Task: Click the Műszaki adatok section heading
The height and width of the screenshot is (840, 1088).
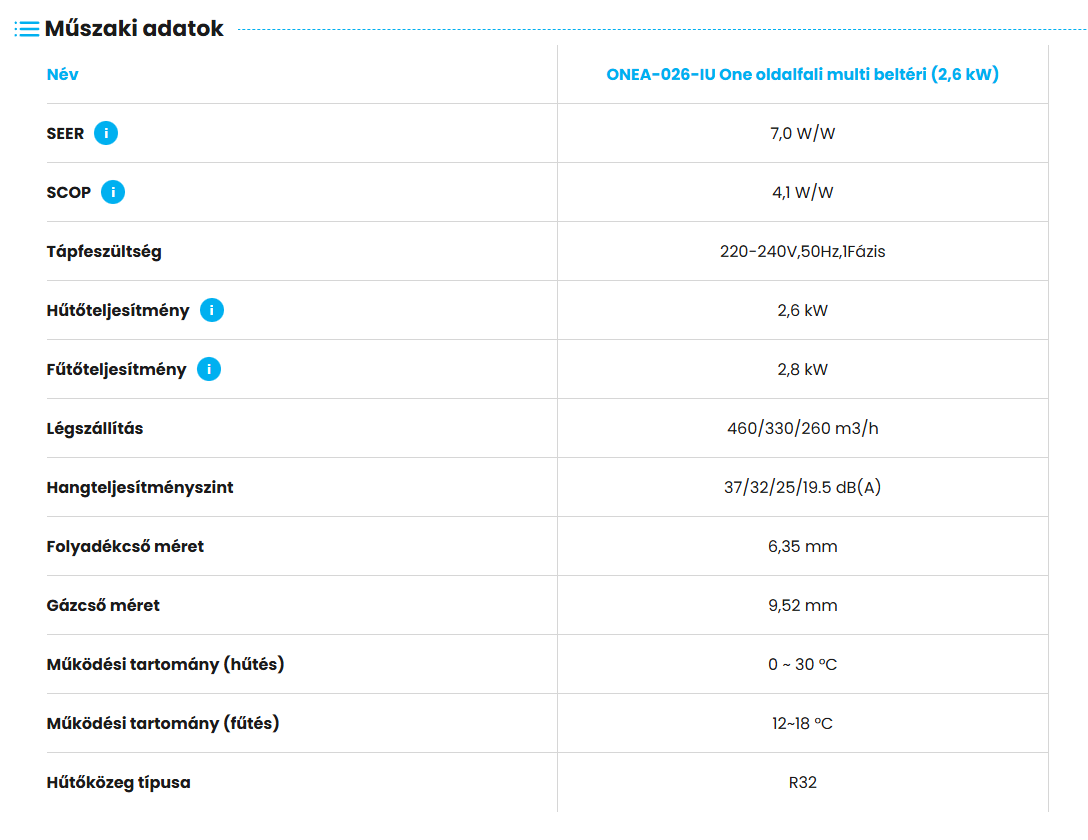Action: click(134, 29)
